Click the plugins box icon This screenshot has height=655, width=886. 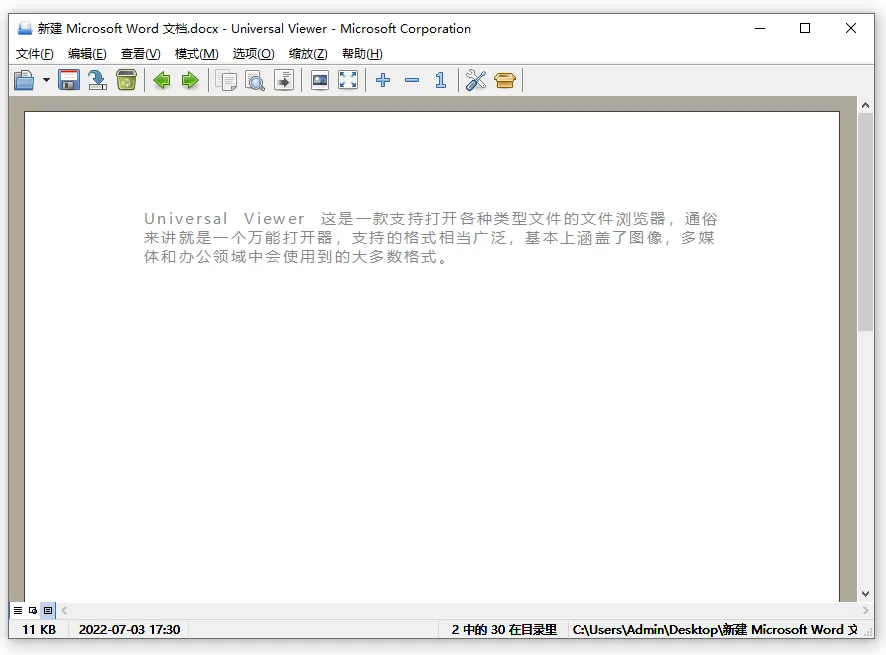tap(505, 80)
